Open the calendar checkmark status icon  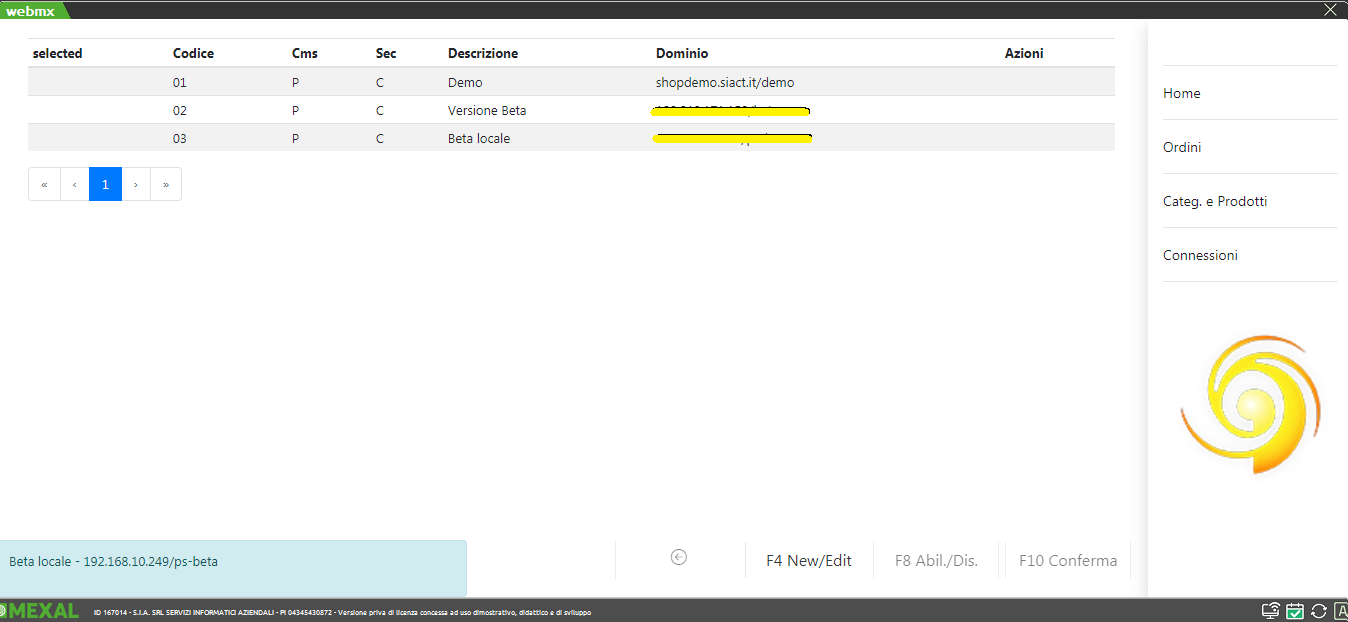click(1295, 611)
